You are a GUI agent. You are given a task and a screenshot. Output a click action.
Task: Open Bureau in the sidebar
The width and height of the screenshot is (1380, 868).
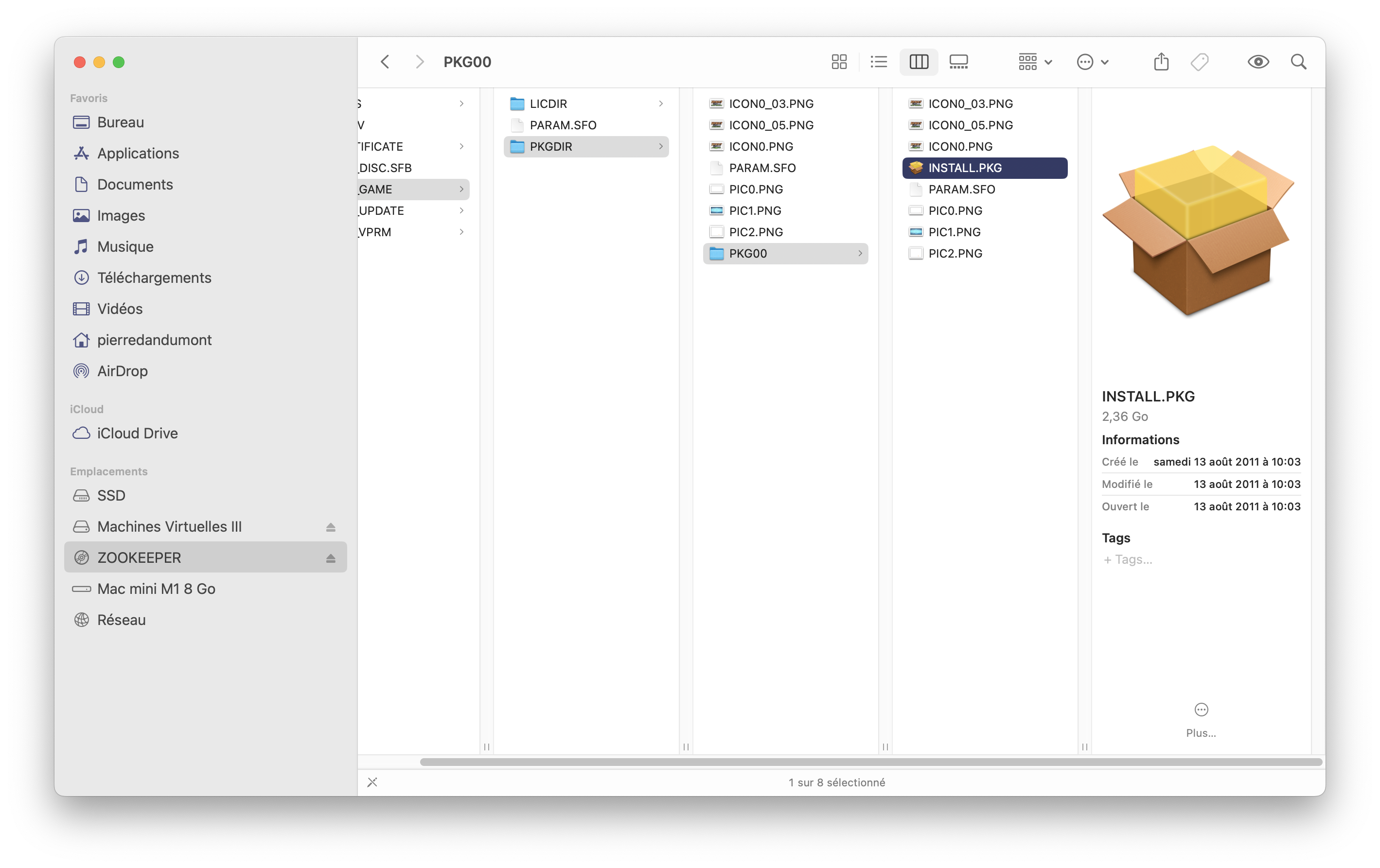205,122
